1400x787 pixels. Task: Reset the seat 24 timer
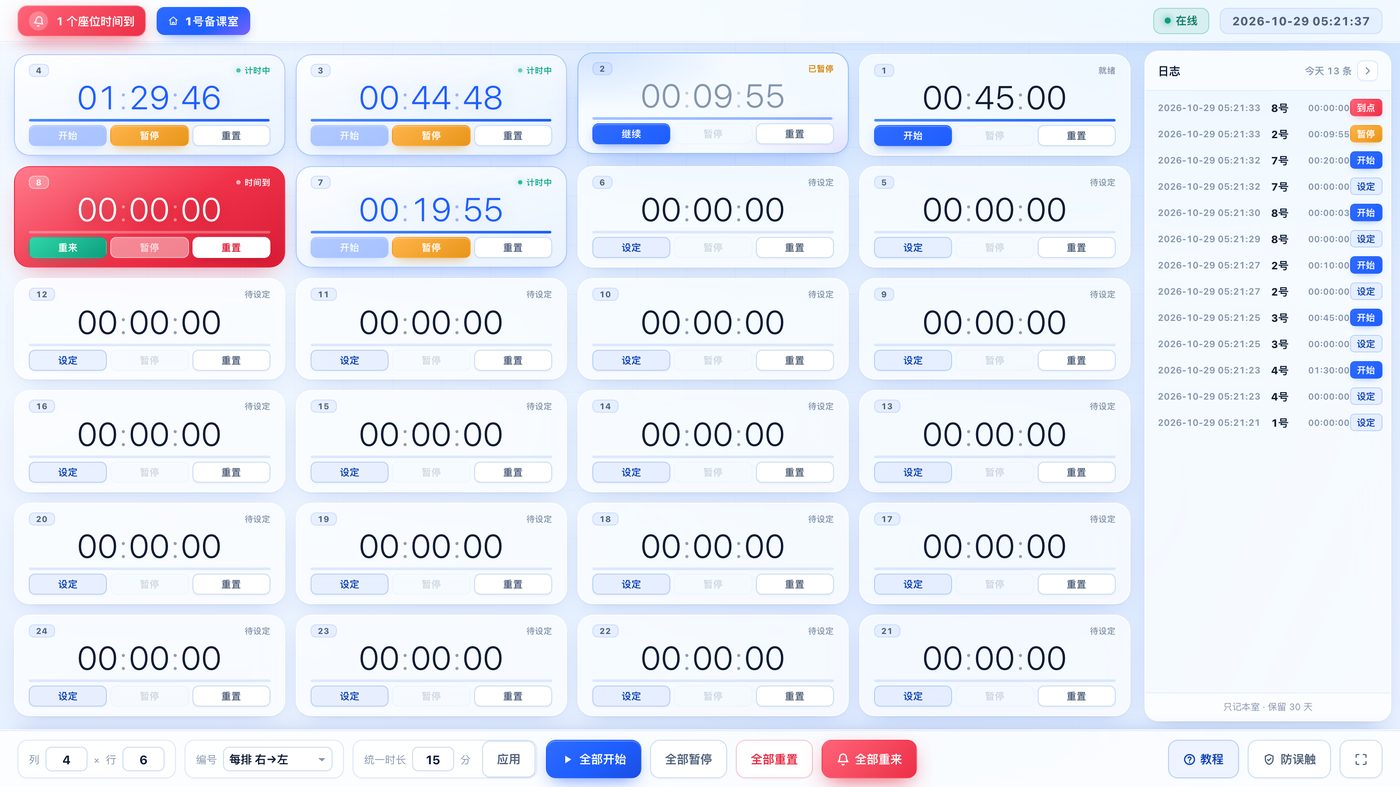coord(231,696)
